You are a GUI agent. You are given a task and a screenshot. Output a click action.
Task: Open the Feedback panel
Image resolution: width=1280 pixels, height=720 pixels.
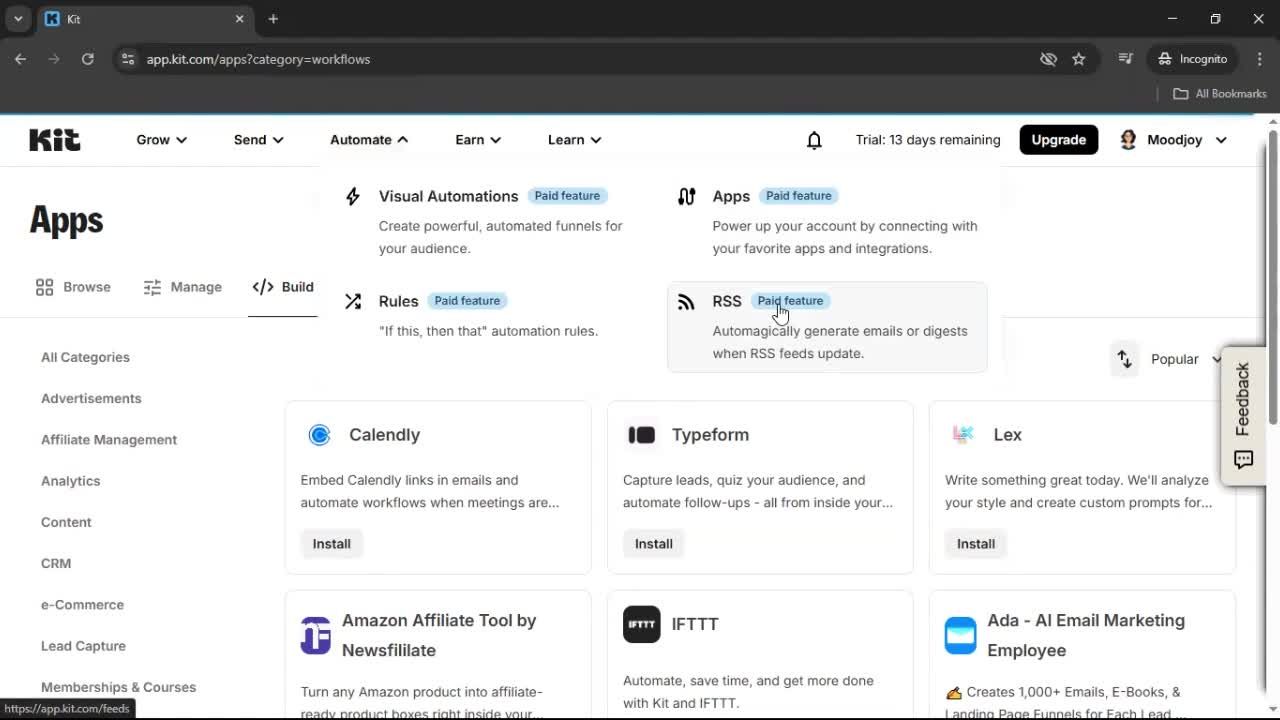point(1243,414)
